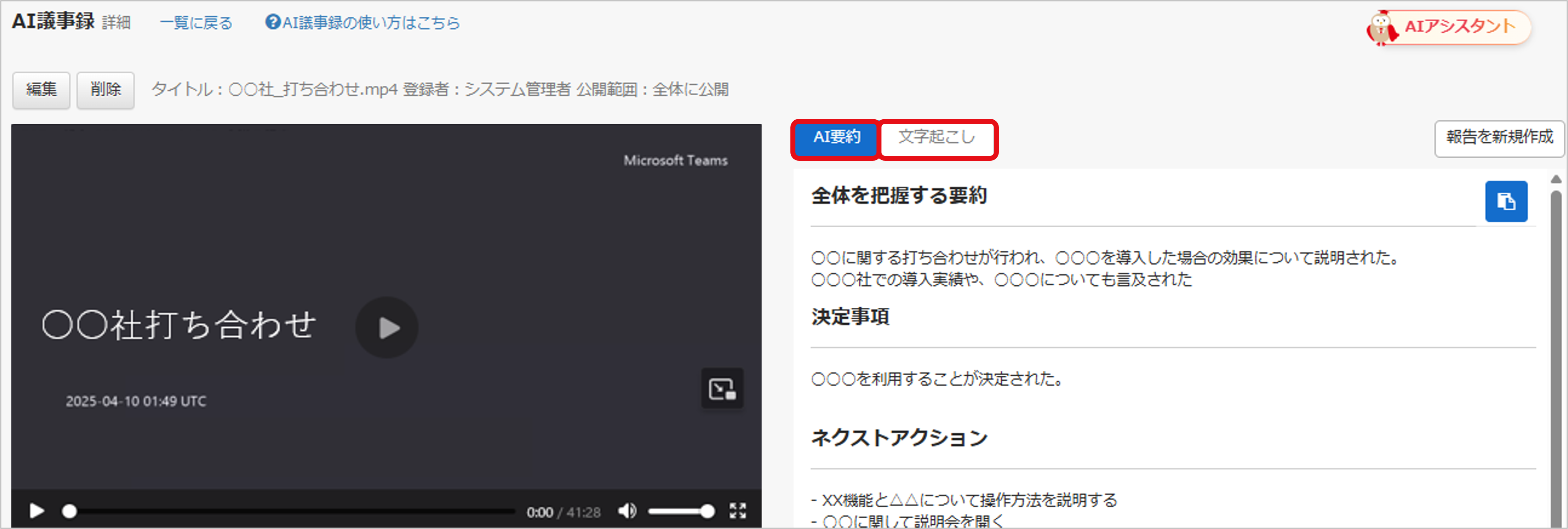Click the 削除 button
Screen dimensions: 1568x529
[x=105, y=90]
